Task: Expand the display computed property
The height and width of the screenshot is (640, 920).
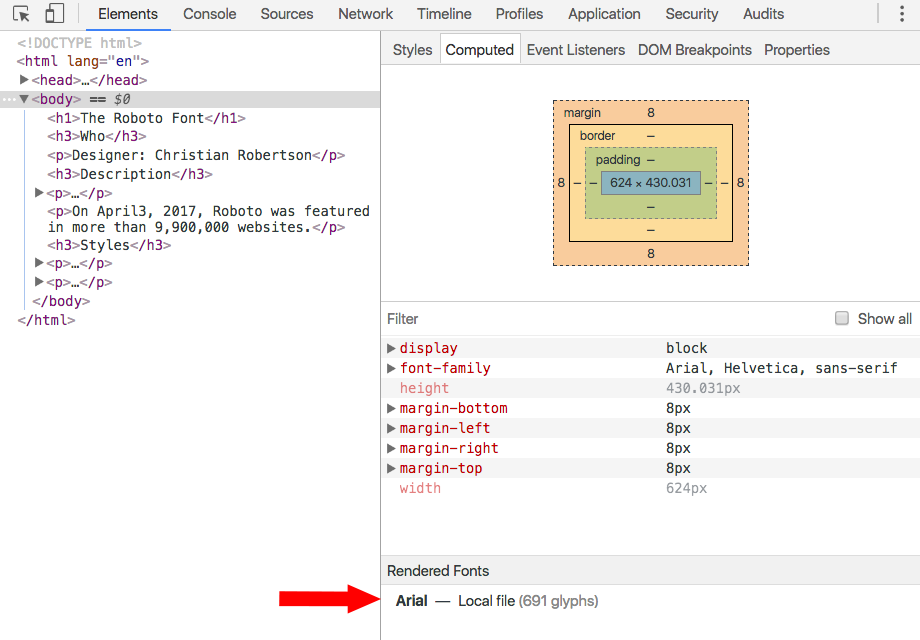Action: point(391,348)
